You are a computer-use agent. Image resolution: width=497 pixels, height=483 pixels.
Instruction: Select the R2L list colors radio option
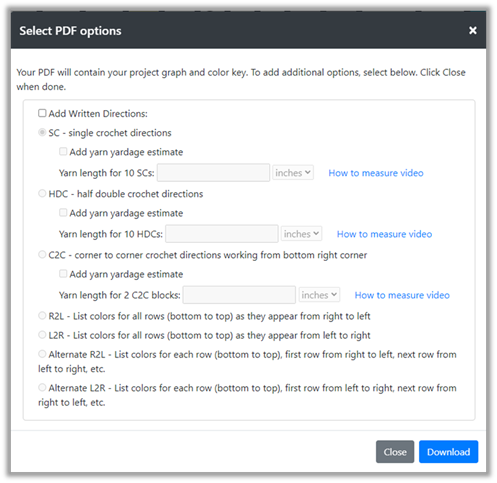pyautogui.click(x=42, y=315)
